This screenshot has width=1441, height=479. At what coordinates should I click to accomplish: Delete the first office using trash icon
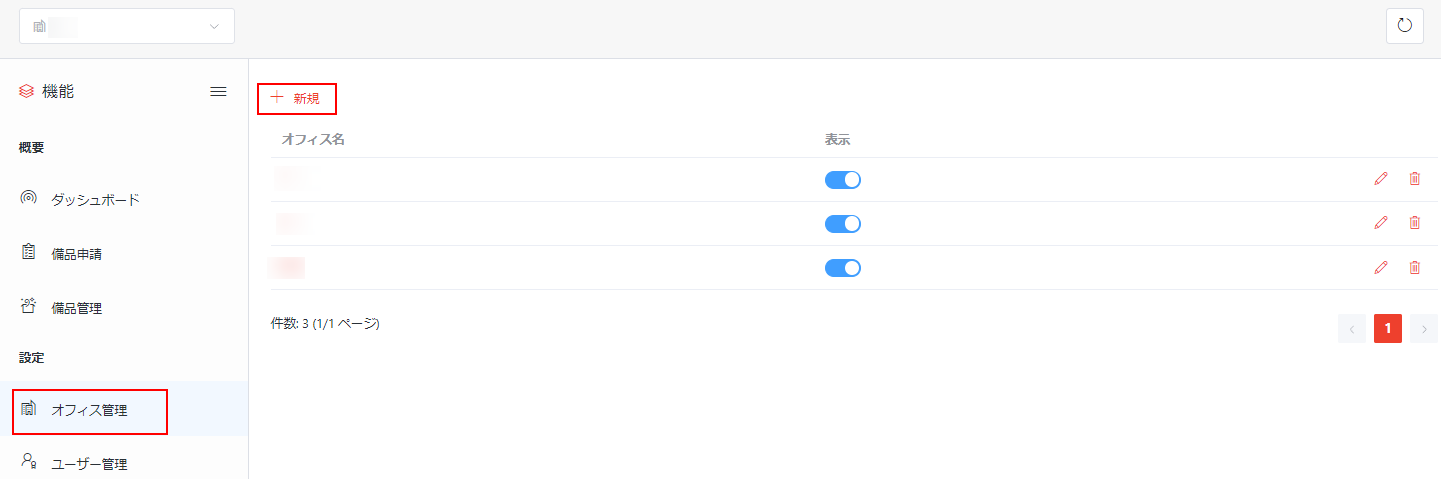[1414, 179]
